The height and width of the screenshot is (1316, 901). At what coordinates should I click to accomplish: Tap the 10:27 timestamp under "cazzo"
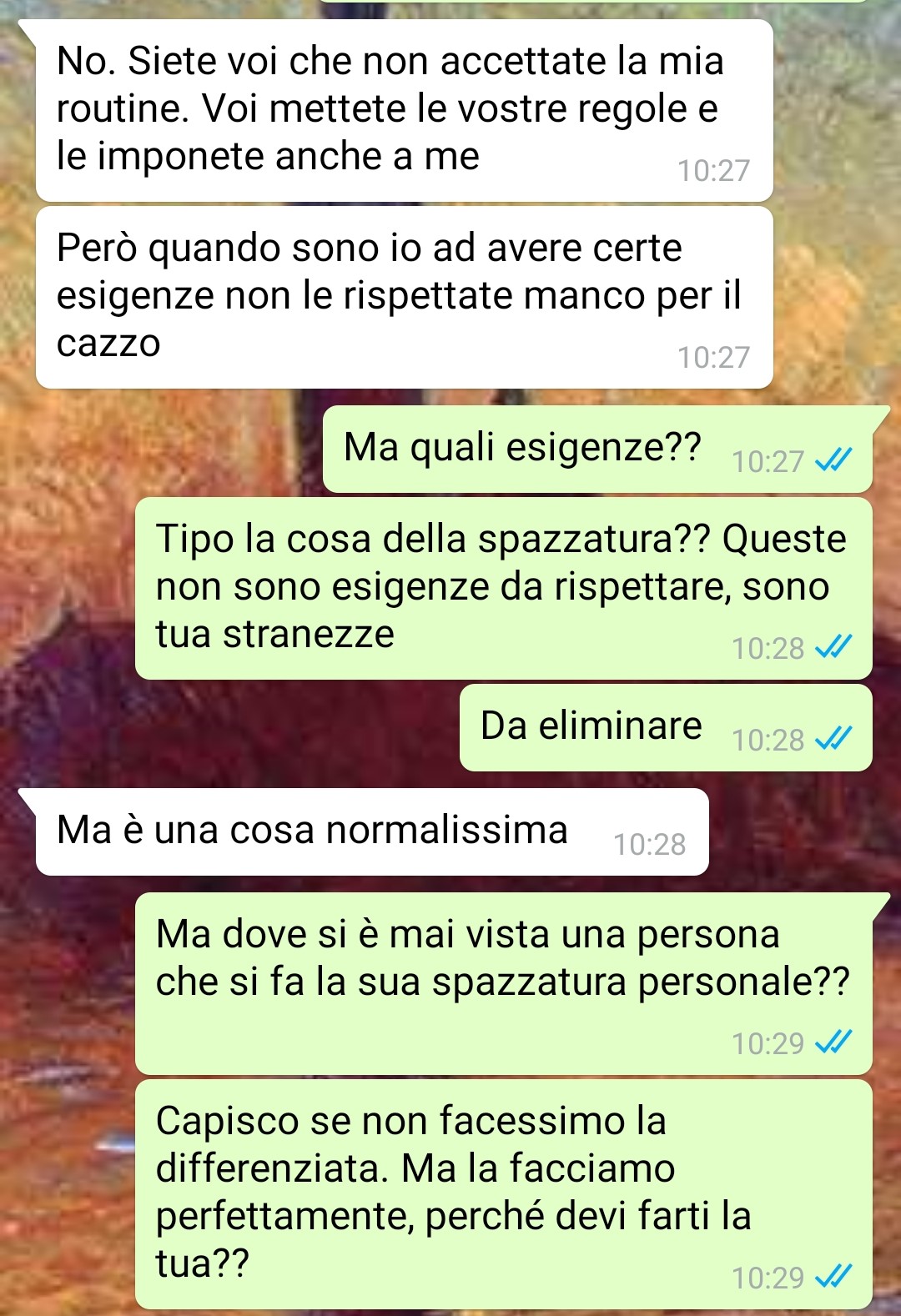[714, 358]
